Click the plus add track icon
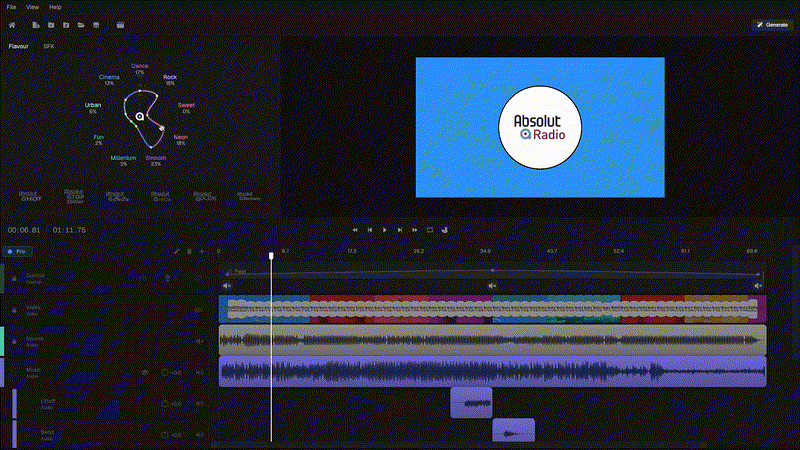800x450 pixels. point(202,252)
